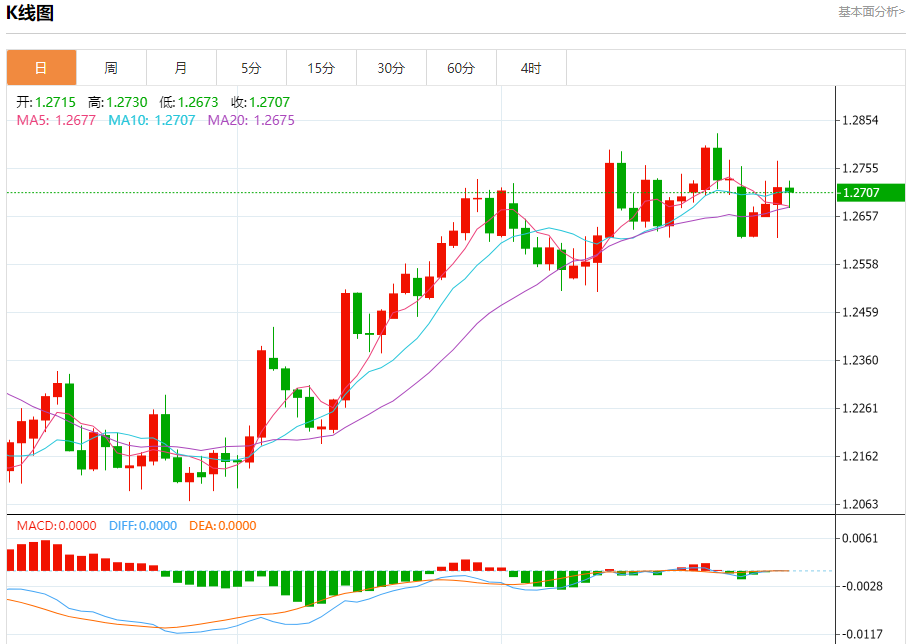Click the 开:1.2715 open value

pos(46,102)
